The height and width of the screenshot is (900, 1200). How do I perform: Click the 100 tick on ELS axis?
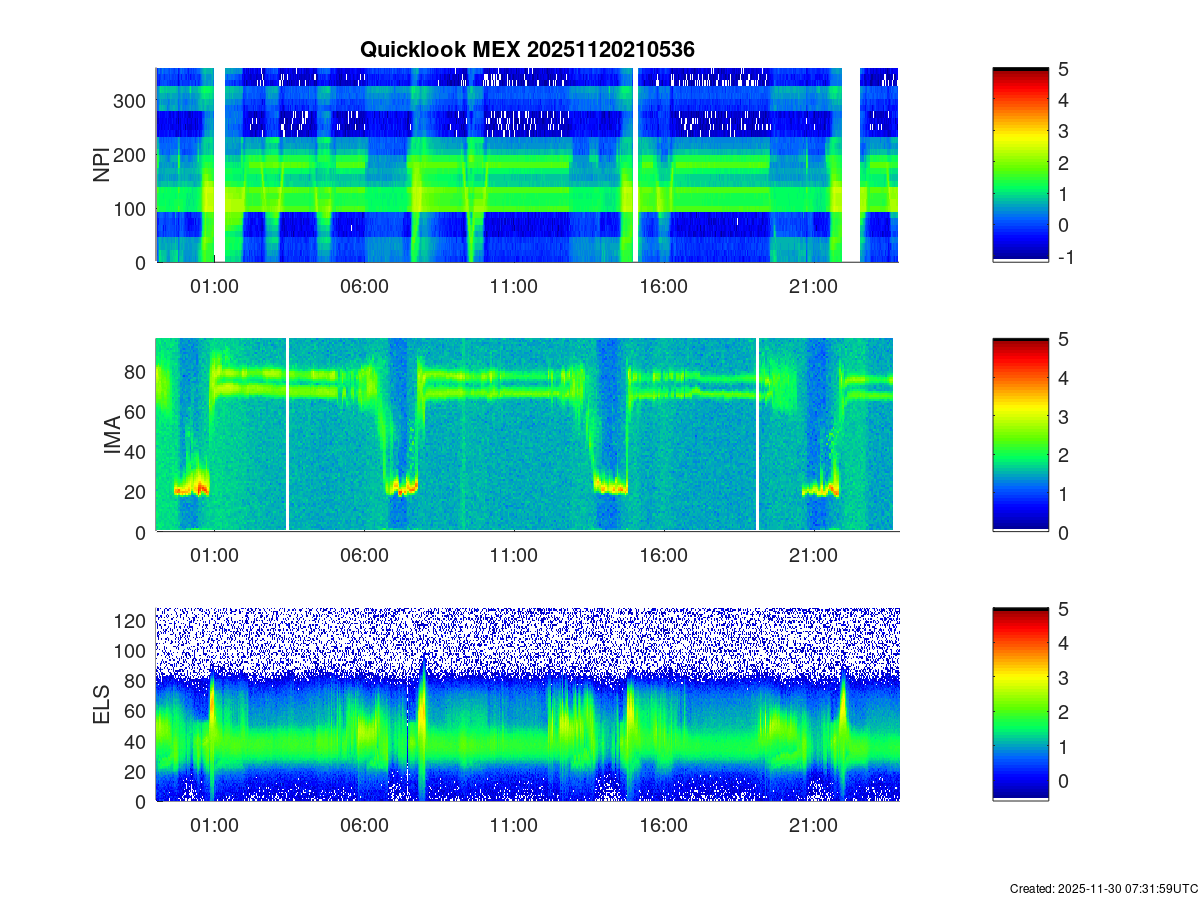coord(131,651)
